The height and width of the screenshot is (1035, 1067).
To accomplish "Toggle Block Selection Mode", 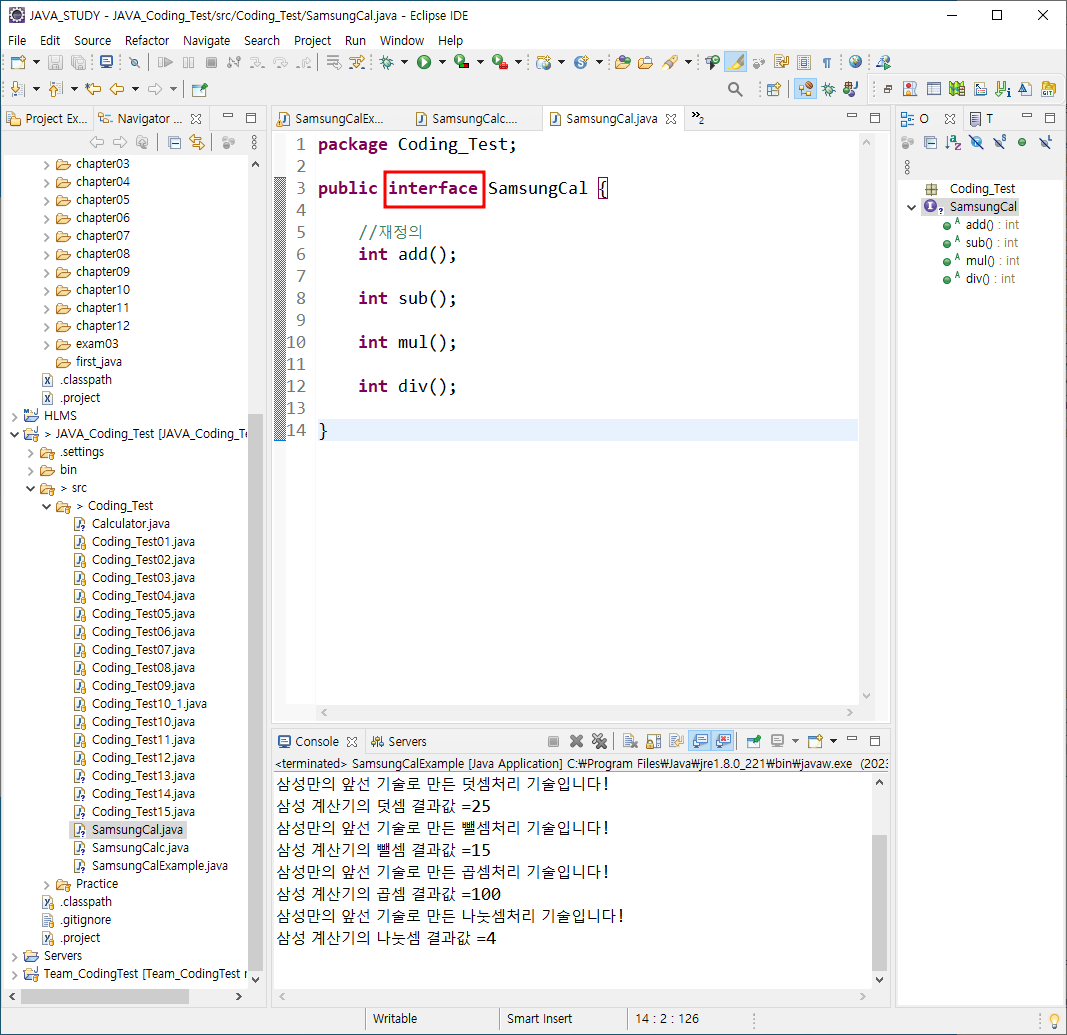I will 804,63.
